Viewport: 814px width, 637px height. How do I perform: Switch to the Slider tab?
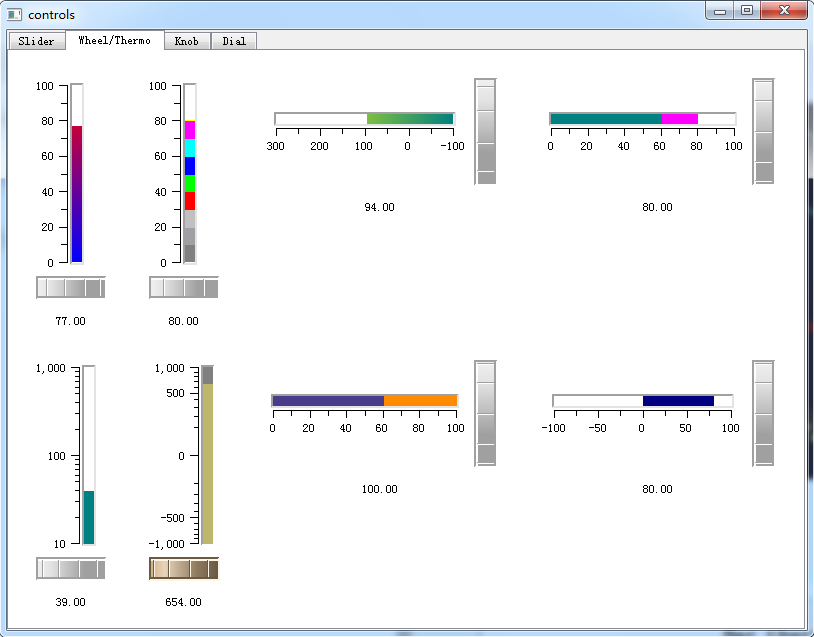pyautogui.click(x=36, y=41)
